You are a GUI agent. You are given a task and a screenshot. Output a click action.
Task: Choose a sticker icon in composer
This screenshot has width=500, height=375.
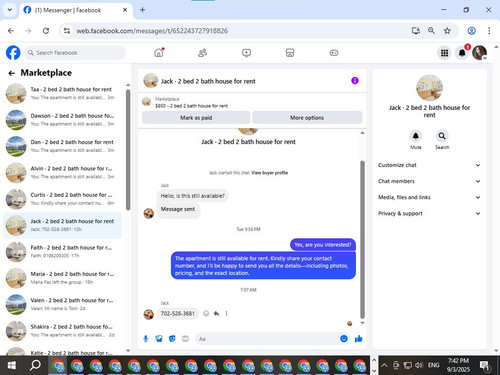pyautogui.click(x=172, y=339)
